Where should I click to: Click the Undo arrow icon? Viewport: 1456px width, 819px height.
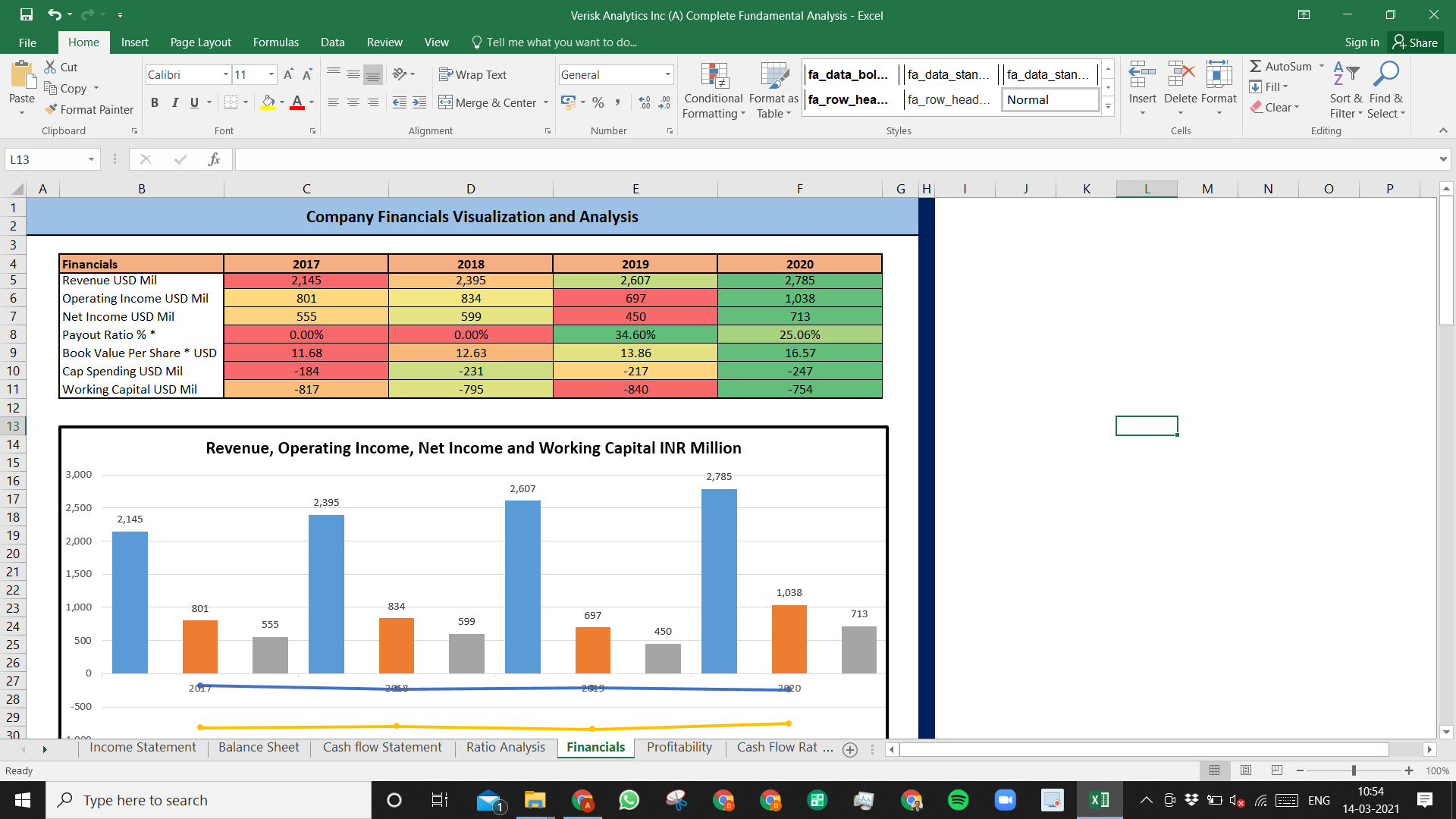tap(55, 14)
